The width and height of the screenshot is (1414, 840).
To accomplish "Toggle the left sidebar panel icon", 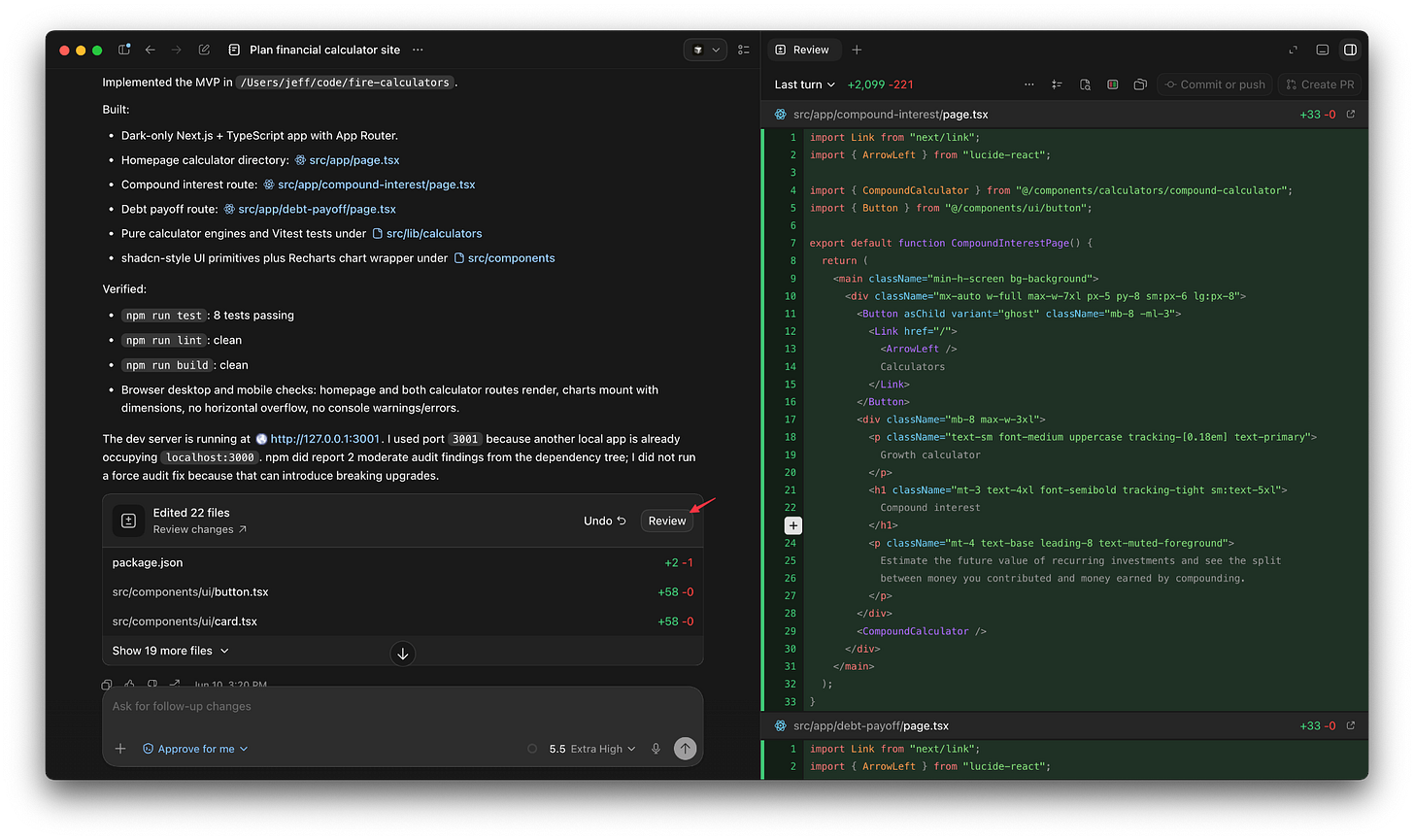I will (124, 50).
